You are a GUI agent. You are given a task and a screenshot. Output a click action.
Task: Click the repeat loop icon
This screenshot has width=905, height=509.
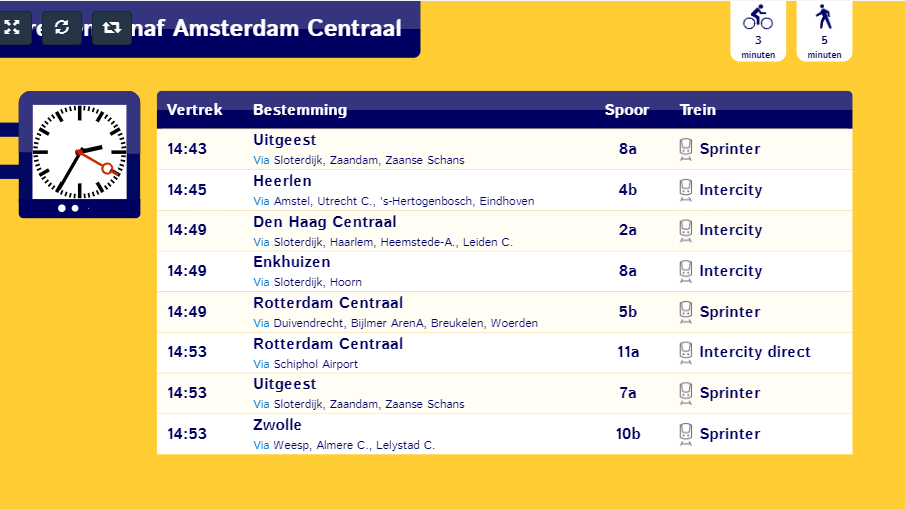click(x=111, y=27)
